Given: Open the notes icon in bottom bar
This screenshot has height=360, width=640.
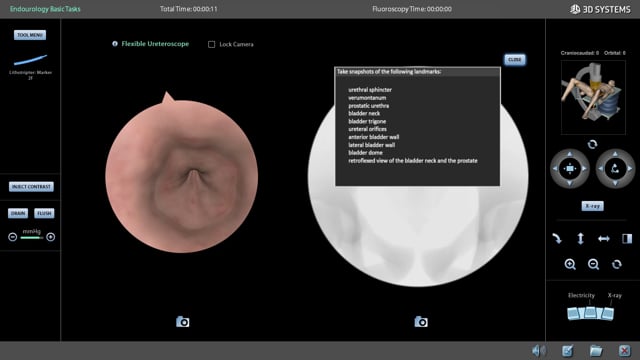Looking at the screenshot, I should coord(567,351).
